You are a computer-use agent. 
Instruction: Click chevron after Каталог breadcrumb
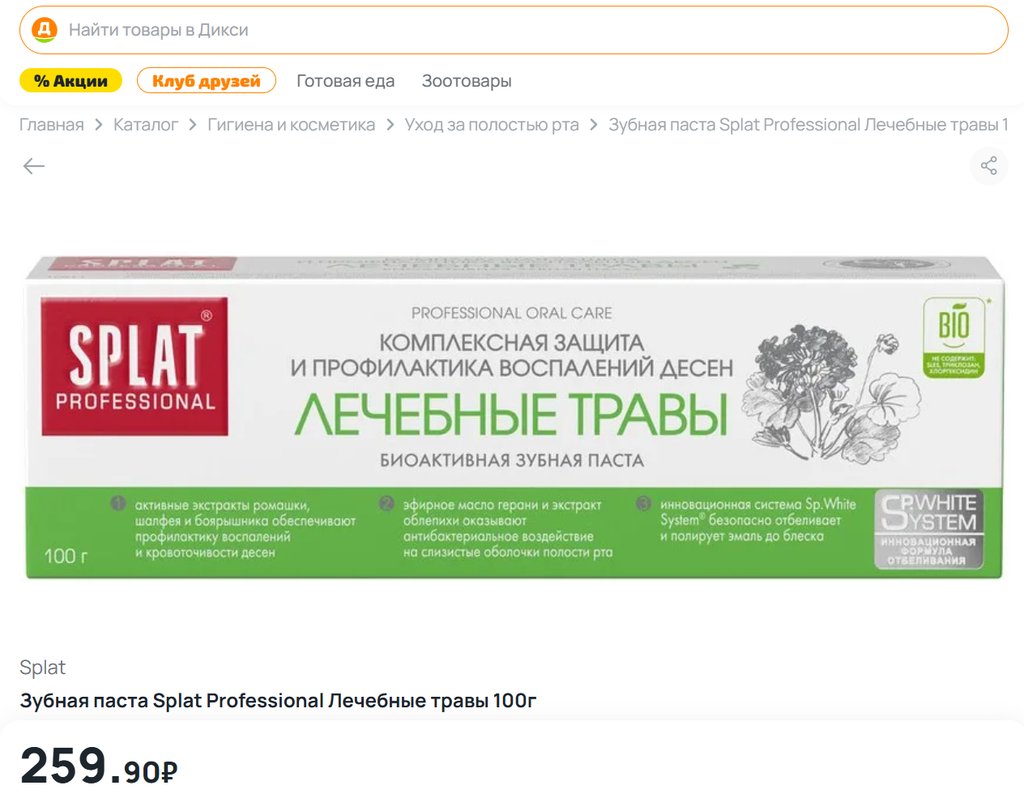click(193, 125)
